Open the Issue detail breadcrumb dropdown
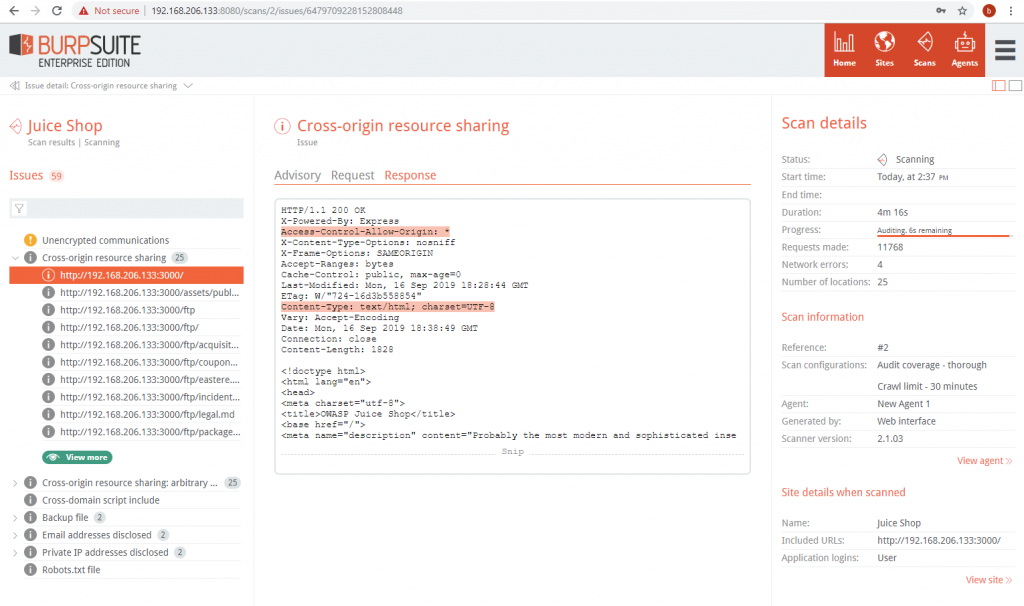This screenshot has width=1024, height=606. [188, 86]
